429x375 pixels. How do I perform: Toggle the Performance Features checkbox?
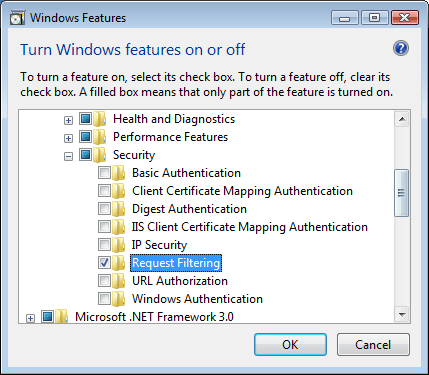coord(85,137)
